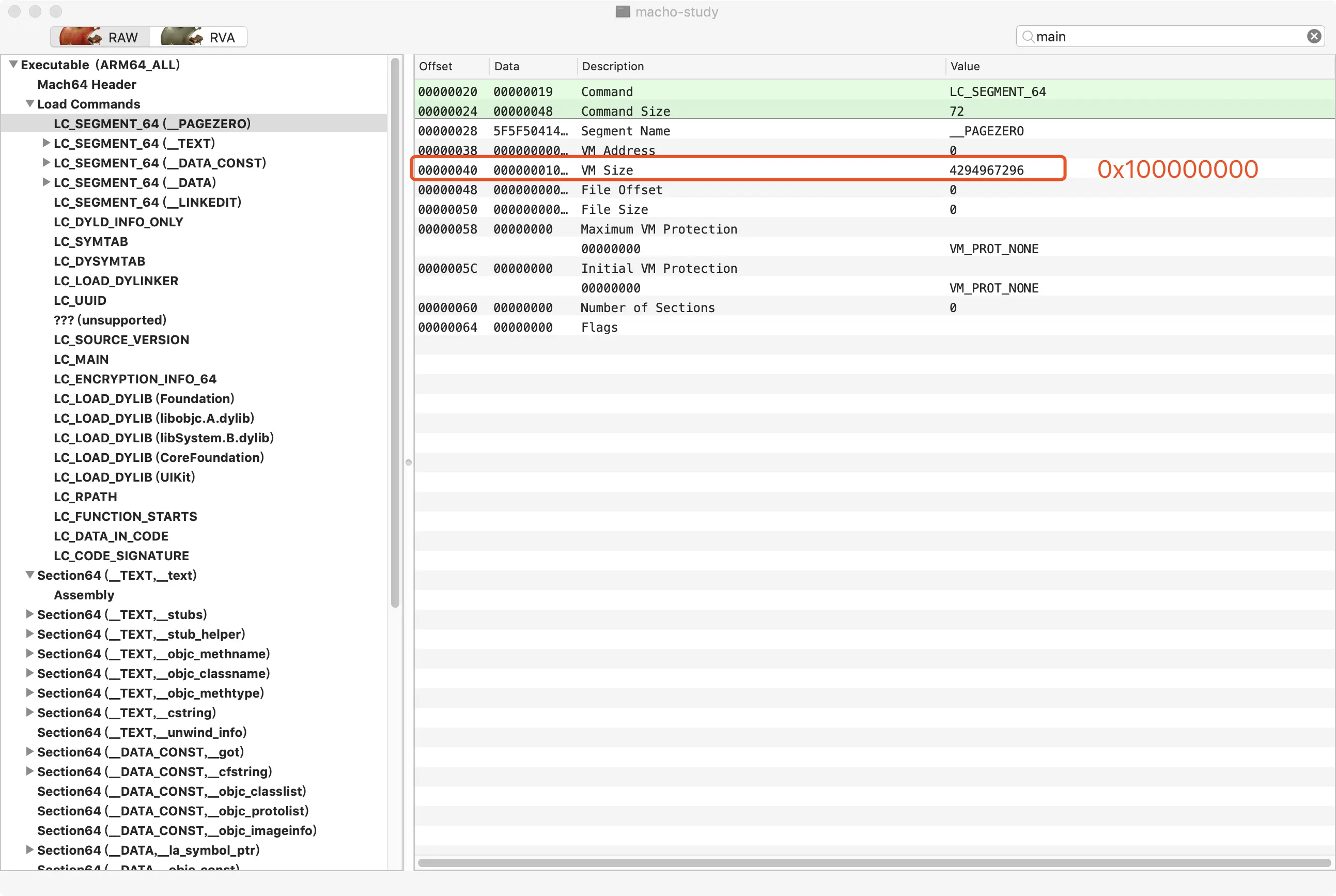
Task: Expand LC_SEGMENT_64 (__TEXT) disclosure triangle
Action: (x=46, y=143)
